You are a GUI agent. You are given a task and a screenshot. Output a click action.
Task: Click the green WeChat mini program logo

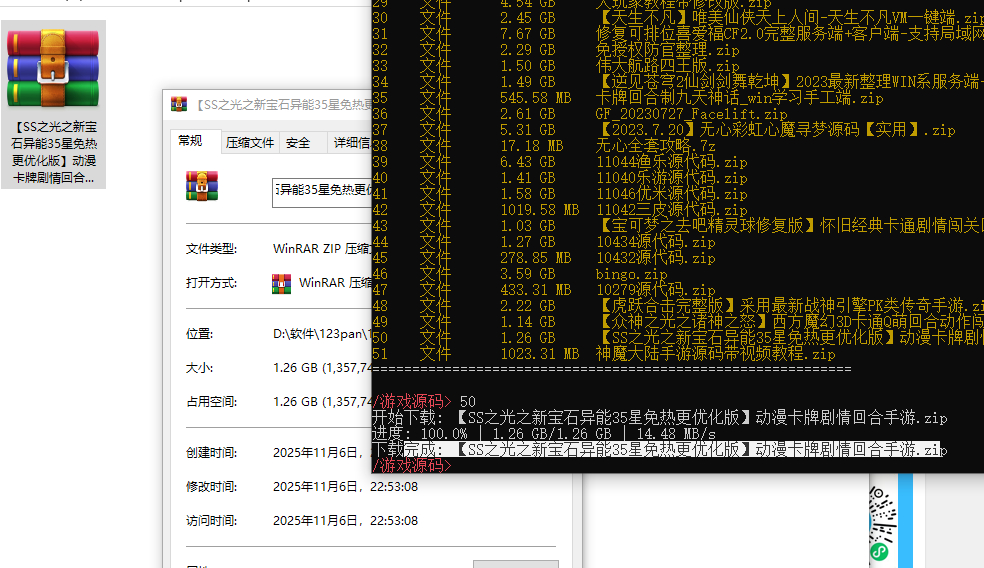(879, 551)
